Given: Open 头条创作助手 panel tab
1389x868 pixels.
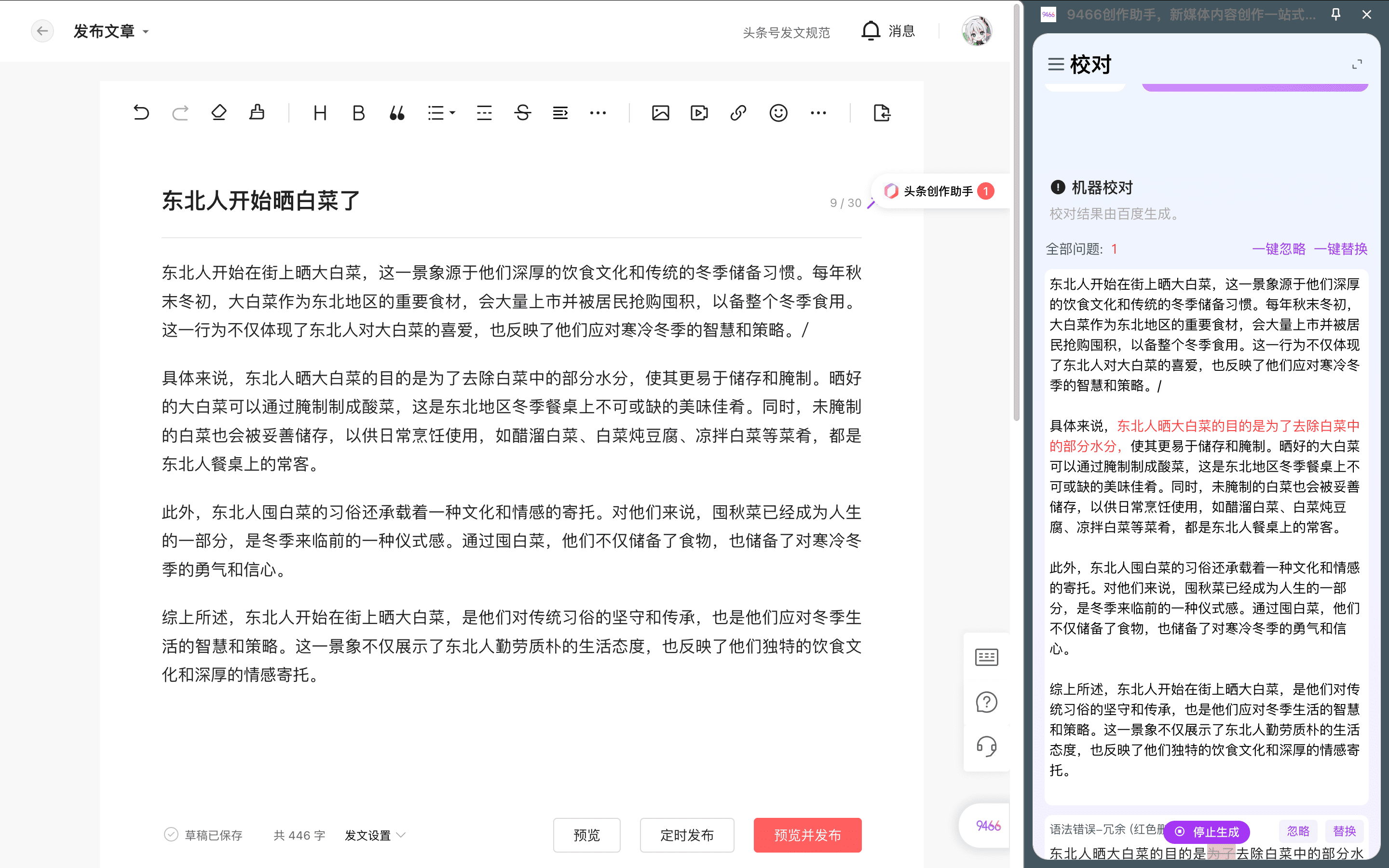Looking at the screenshot, I should (939, 191).
